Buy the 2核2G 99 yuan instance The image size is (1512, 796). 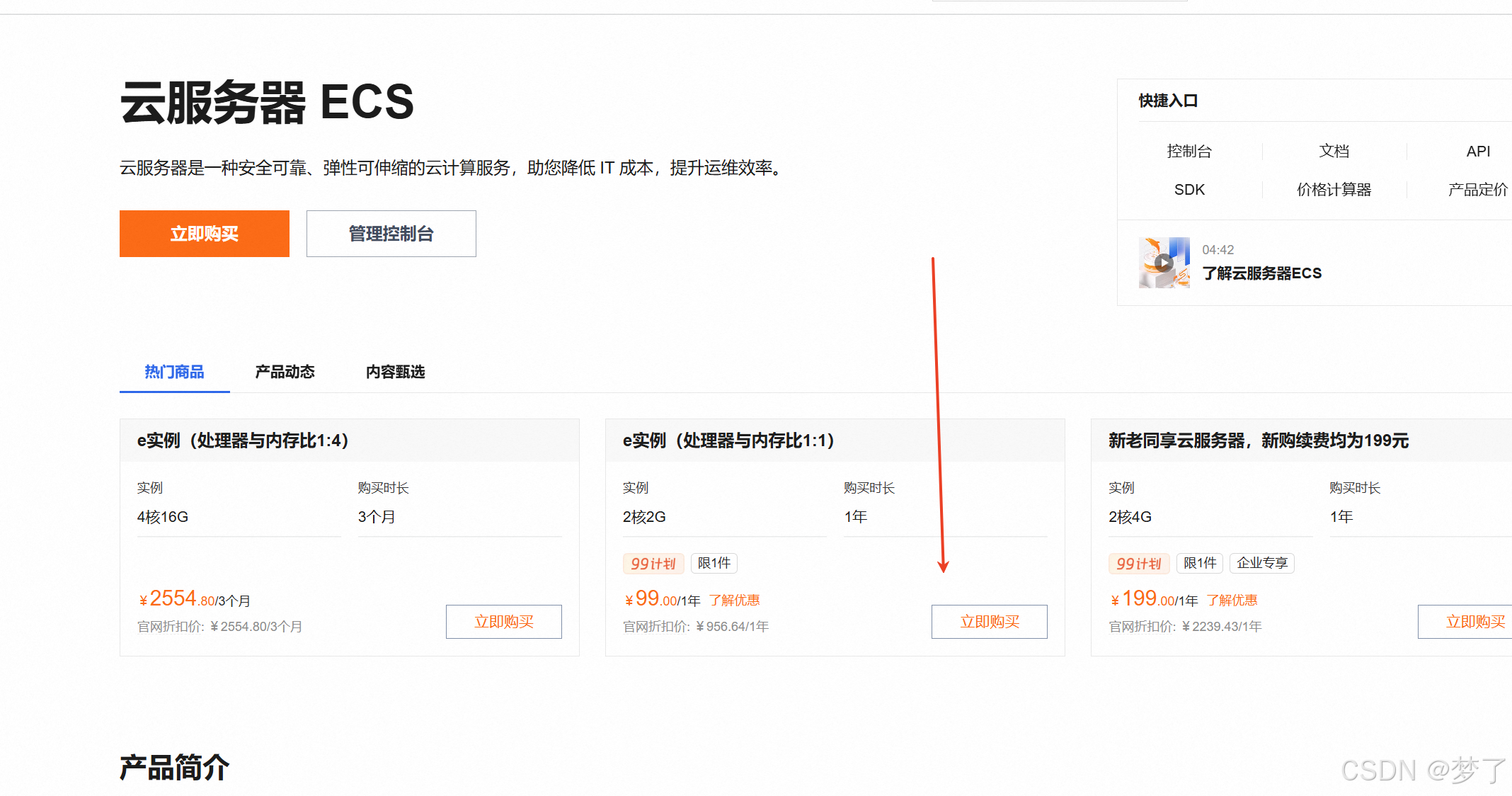pos(989,622)
